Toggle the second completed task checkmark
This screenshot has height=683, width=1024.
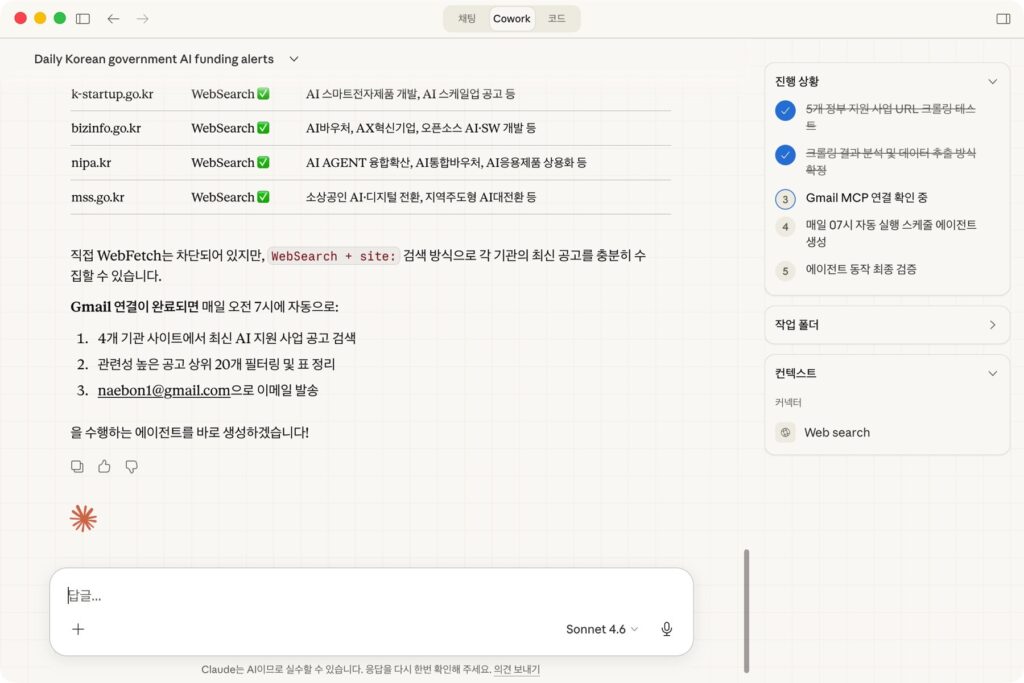[785, 155]
